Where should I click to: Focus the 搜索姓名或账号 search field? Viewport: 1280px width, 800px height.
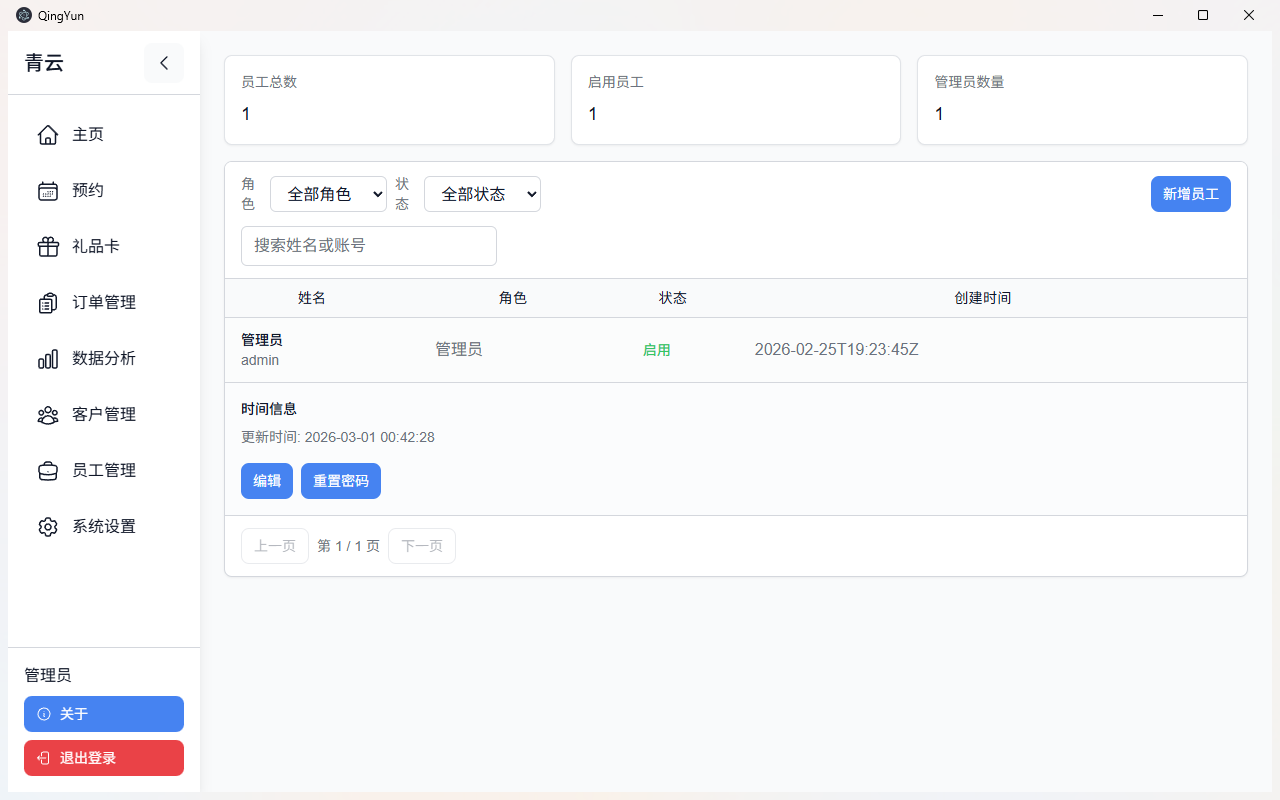(369, 246)
